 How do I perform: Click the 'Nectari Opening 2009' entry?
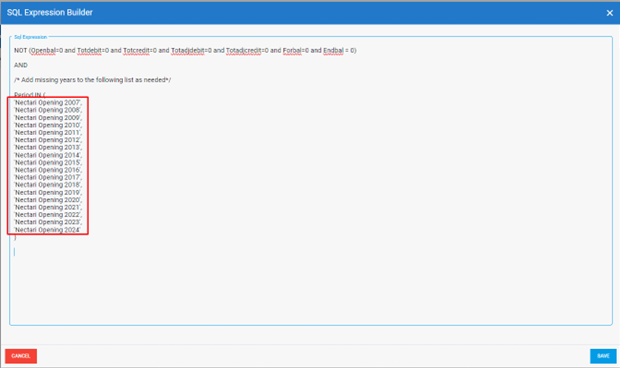48,117
